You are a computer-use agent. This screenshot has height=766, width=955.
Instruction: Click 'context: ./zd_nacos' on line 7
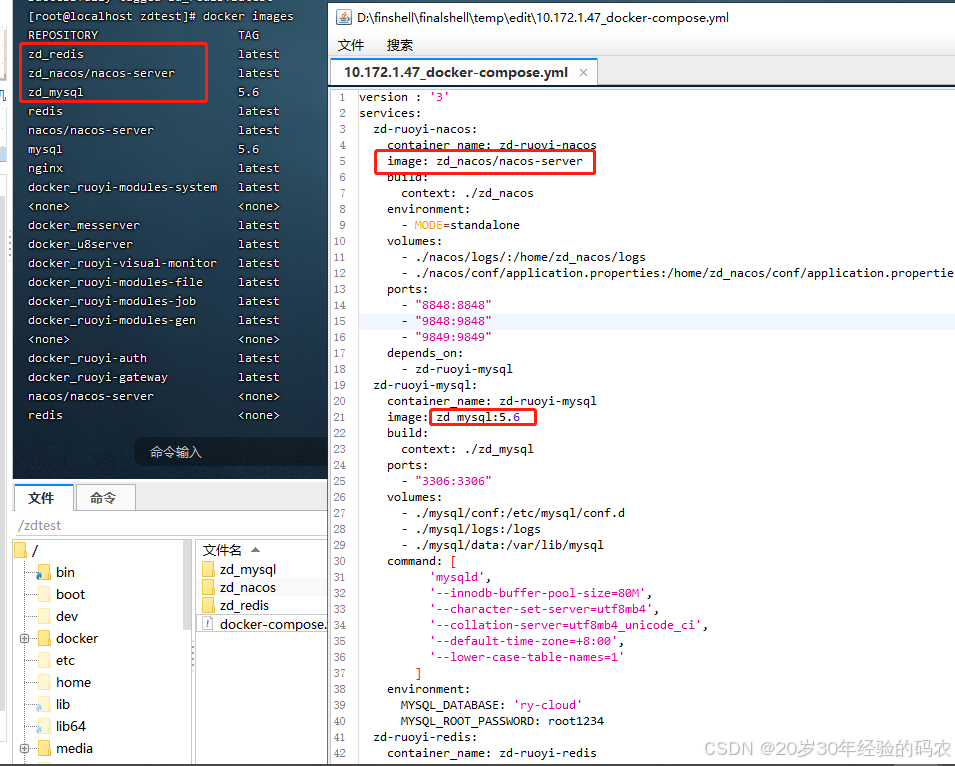467,193
